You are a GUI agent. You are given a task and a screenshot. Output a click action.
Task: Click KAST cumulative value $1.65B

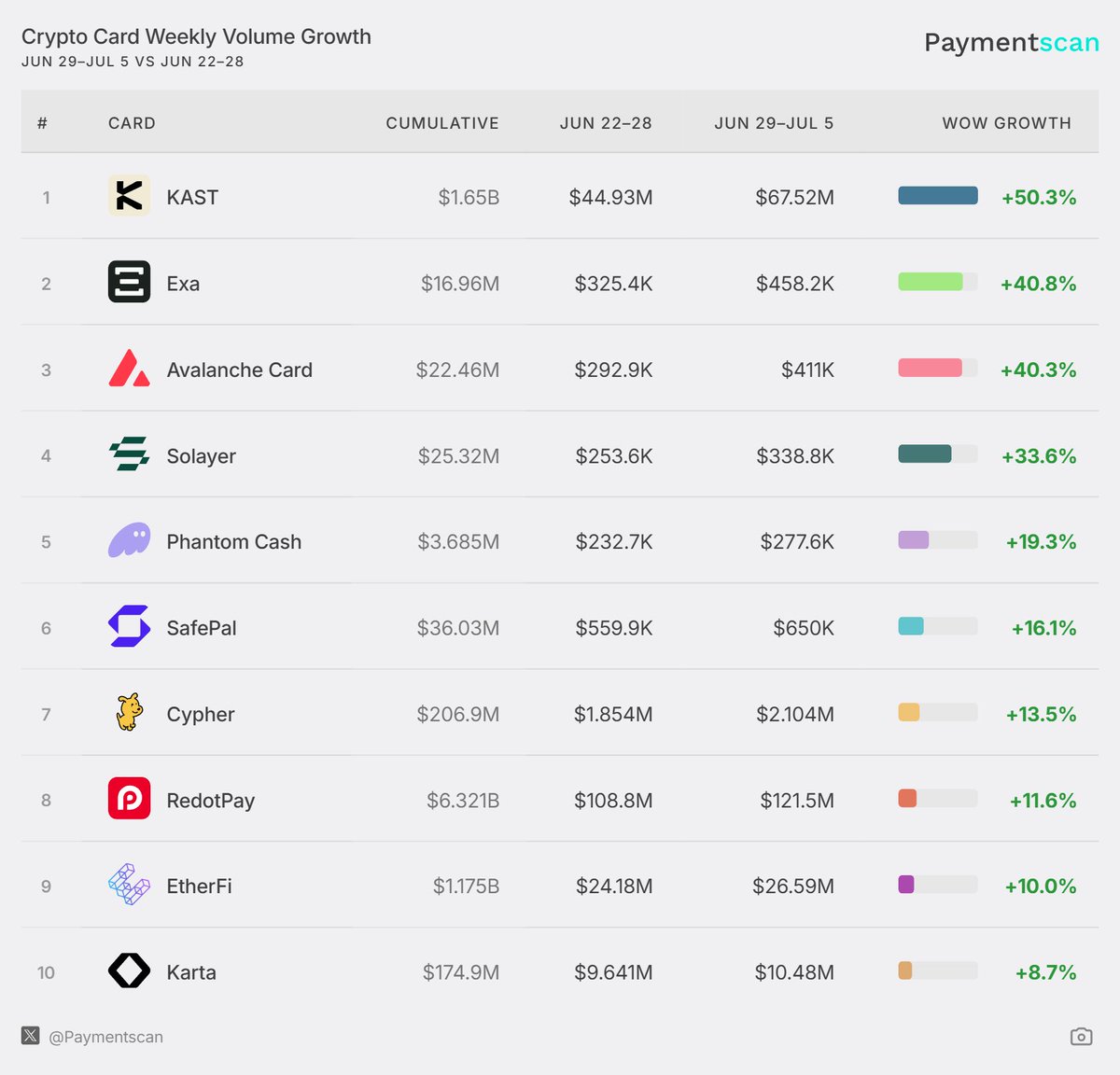469,197
